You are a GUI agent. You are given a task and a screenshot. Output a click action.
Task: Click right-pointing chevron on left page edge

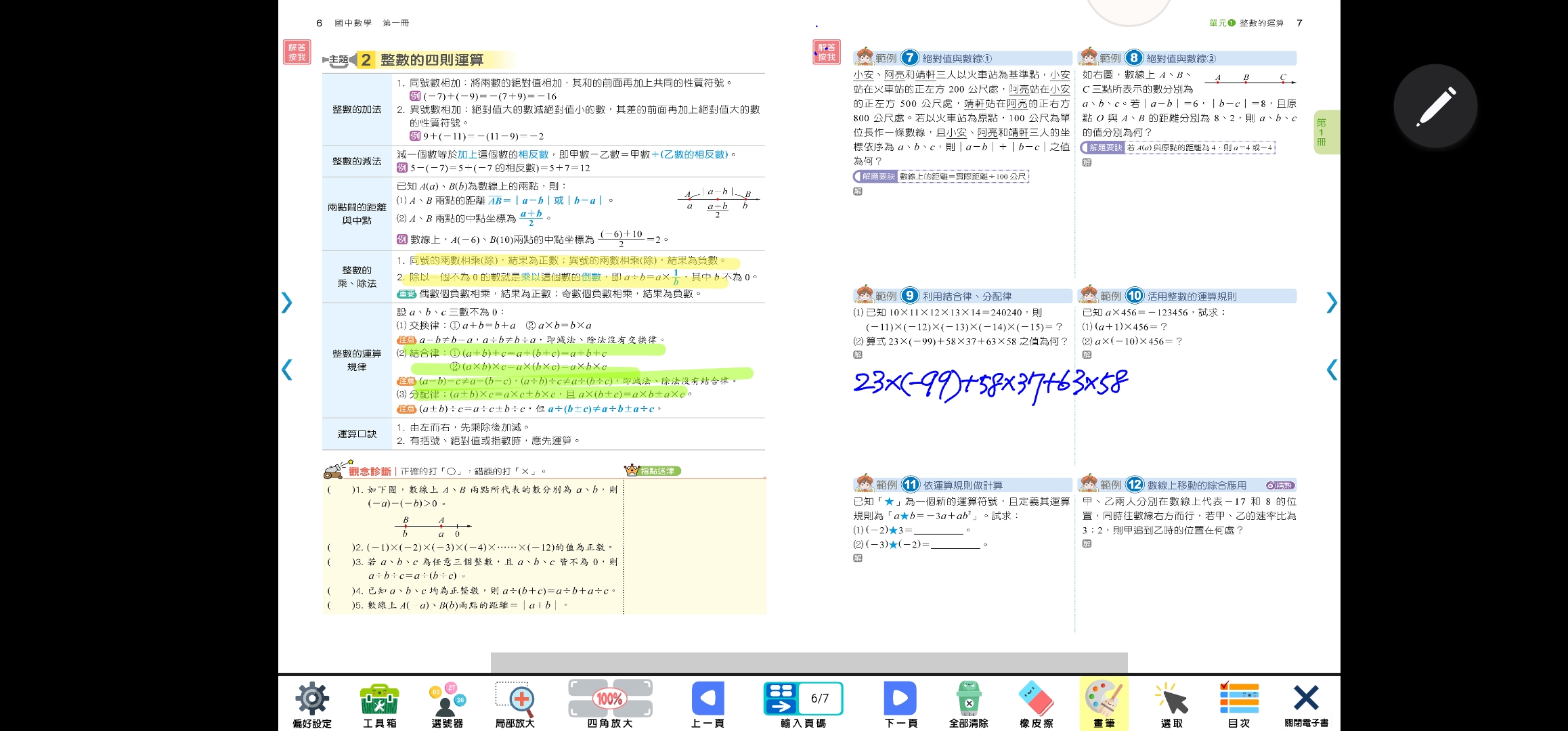tap(286, 303)
